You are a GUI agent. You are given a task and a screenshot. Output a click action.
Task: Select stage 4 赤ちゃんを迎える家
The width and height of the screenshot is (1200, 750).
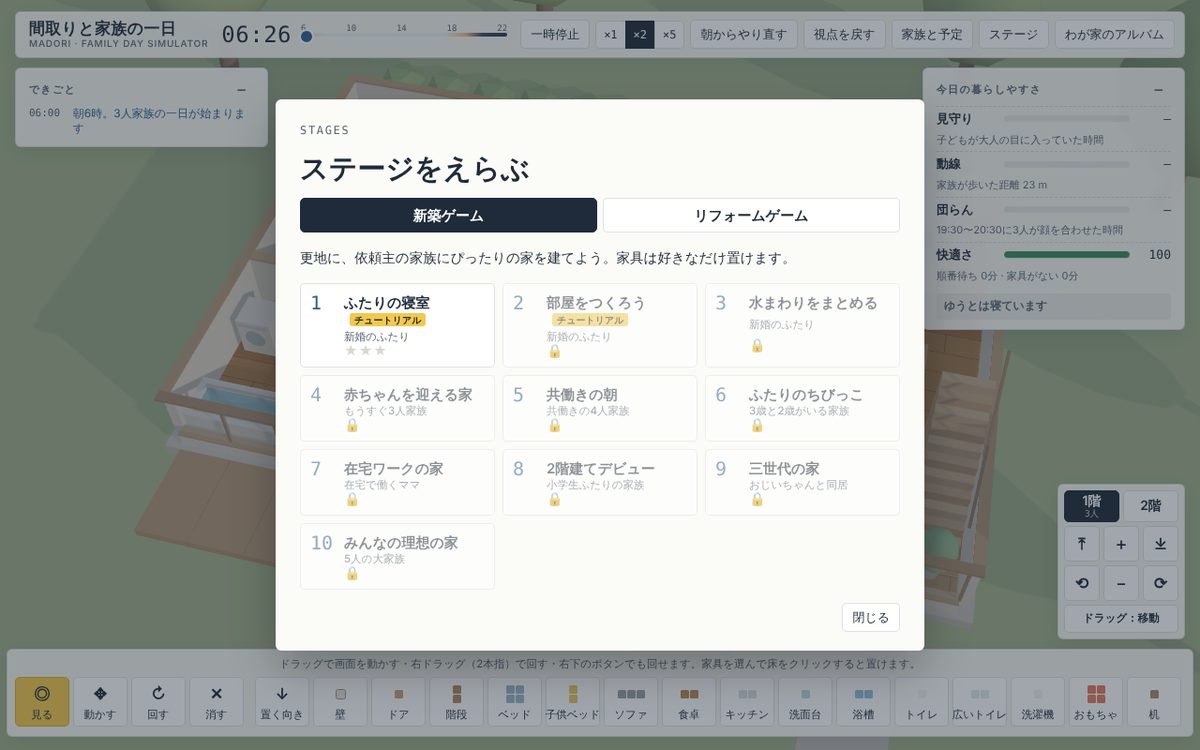(397, 408)
